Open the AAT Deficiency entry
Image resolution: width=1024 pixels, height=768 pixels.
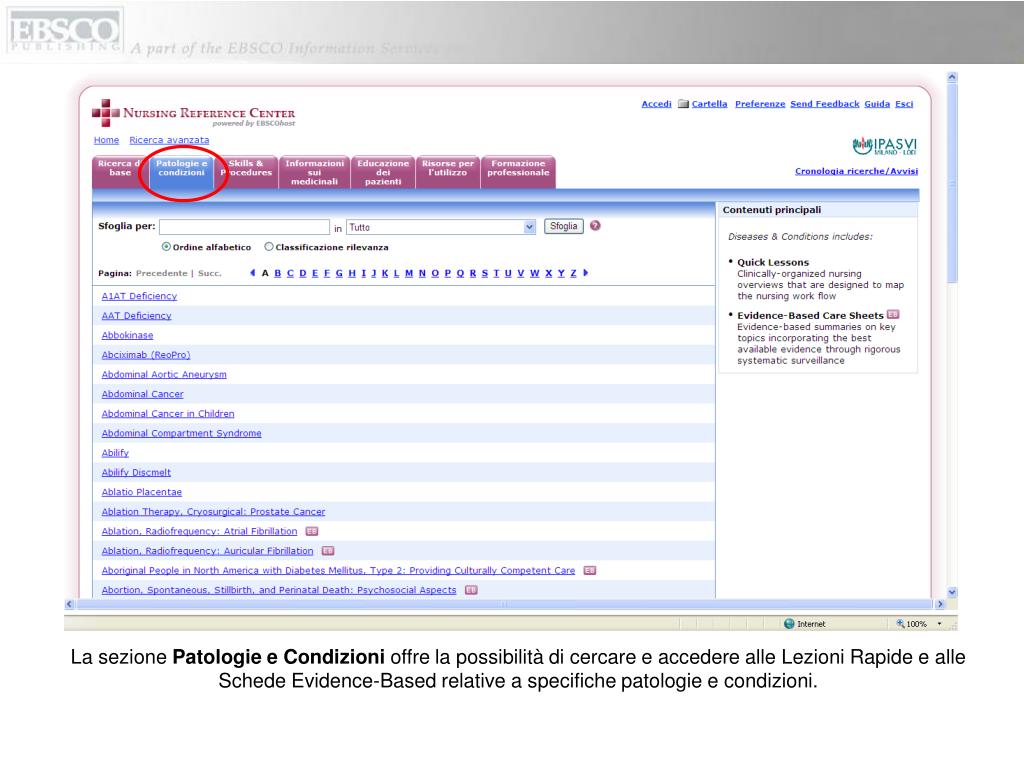[x=136, y=316]
